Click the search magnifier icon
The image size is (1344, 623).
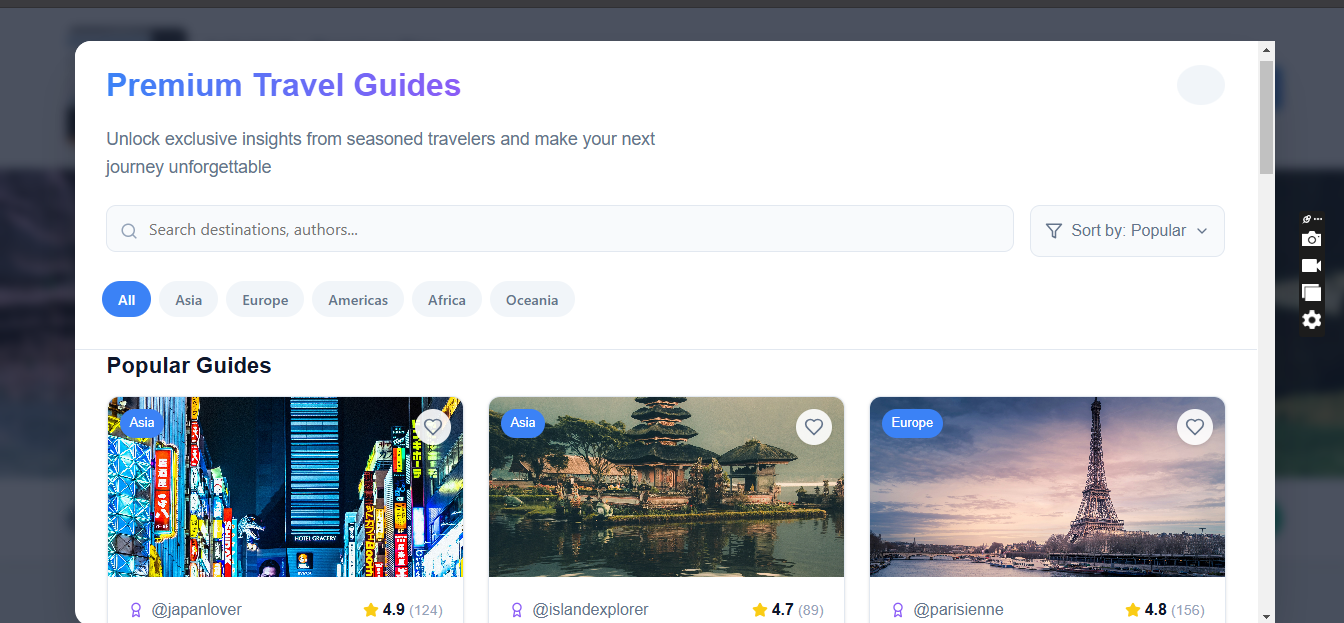point(129,231)
